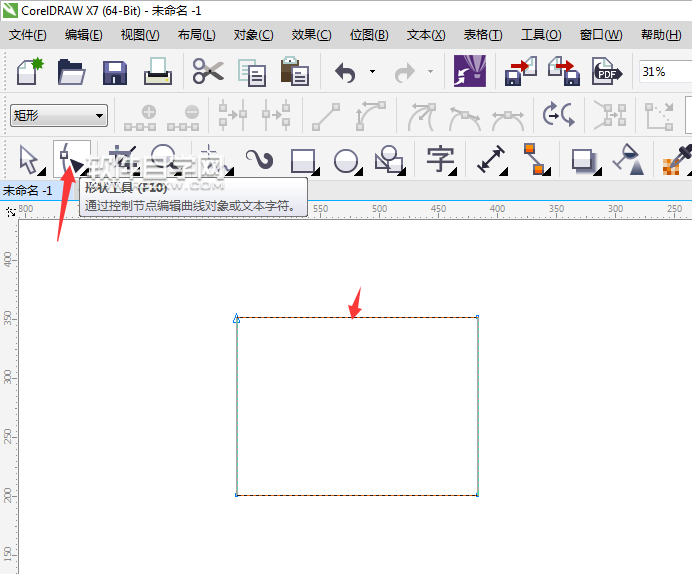Select the Pick tool arrow

tap(31, 160)
